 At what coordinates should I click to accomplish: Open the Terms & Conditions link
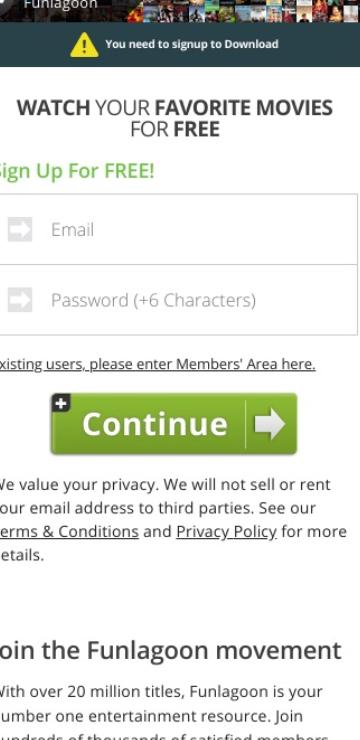point(69,531)
